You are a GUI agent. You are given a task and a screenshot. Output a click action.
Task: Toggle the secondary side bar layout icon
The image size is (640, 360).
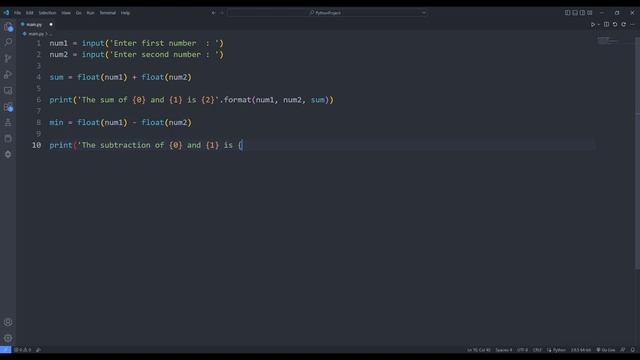(582, 13)
